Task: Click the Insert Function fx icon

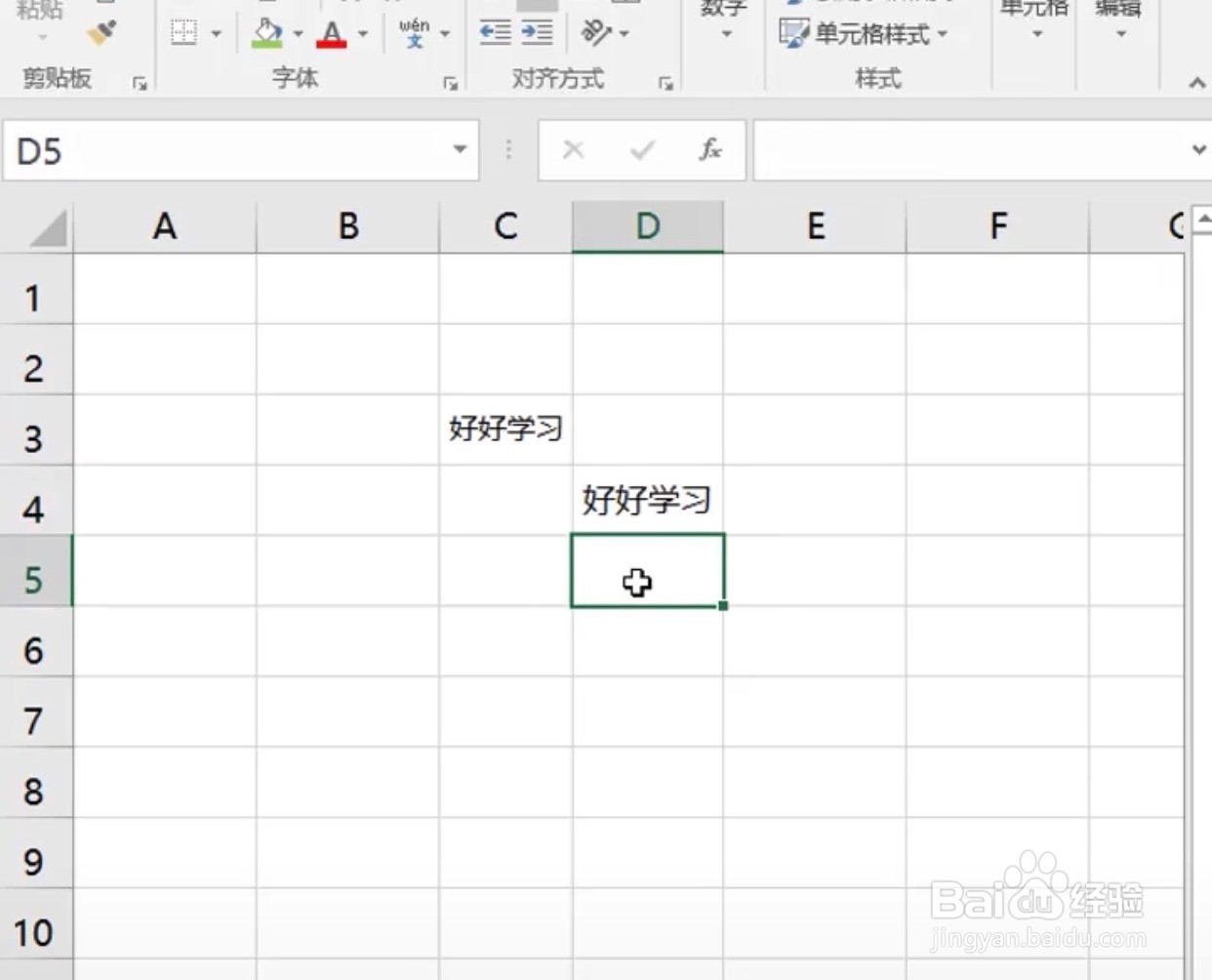Action: point(709,150)
